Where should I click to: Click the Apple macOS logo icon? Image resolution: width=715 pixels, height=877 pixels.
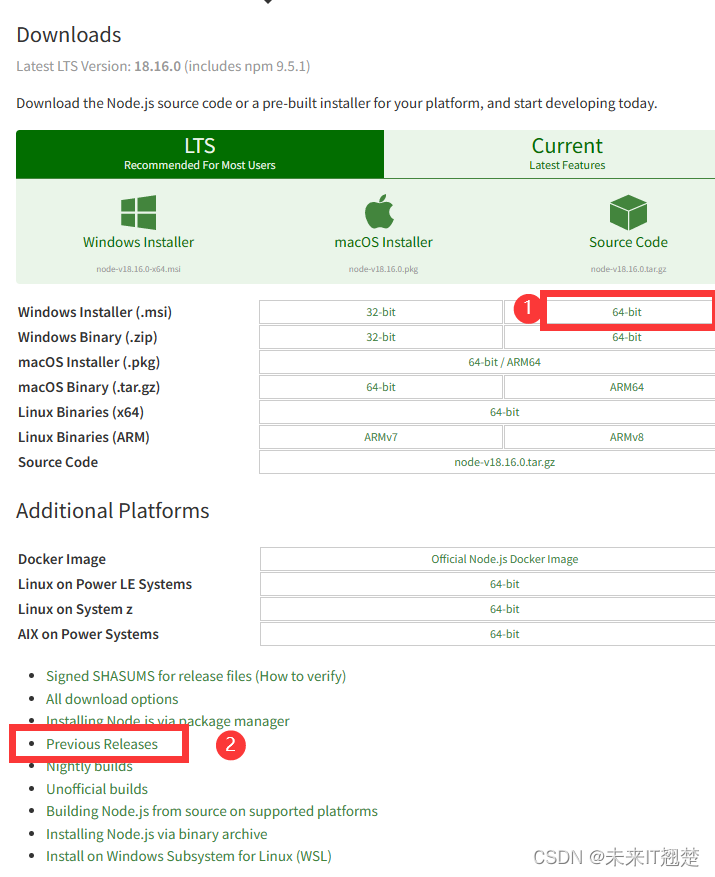click(x=379, y=211)
